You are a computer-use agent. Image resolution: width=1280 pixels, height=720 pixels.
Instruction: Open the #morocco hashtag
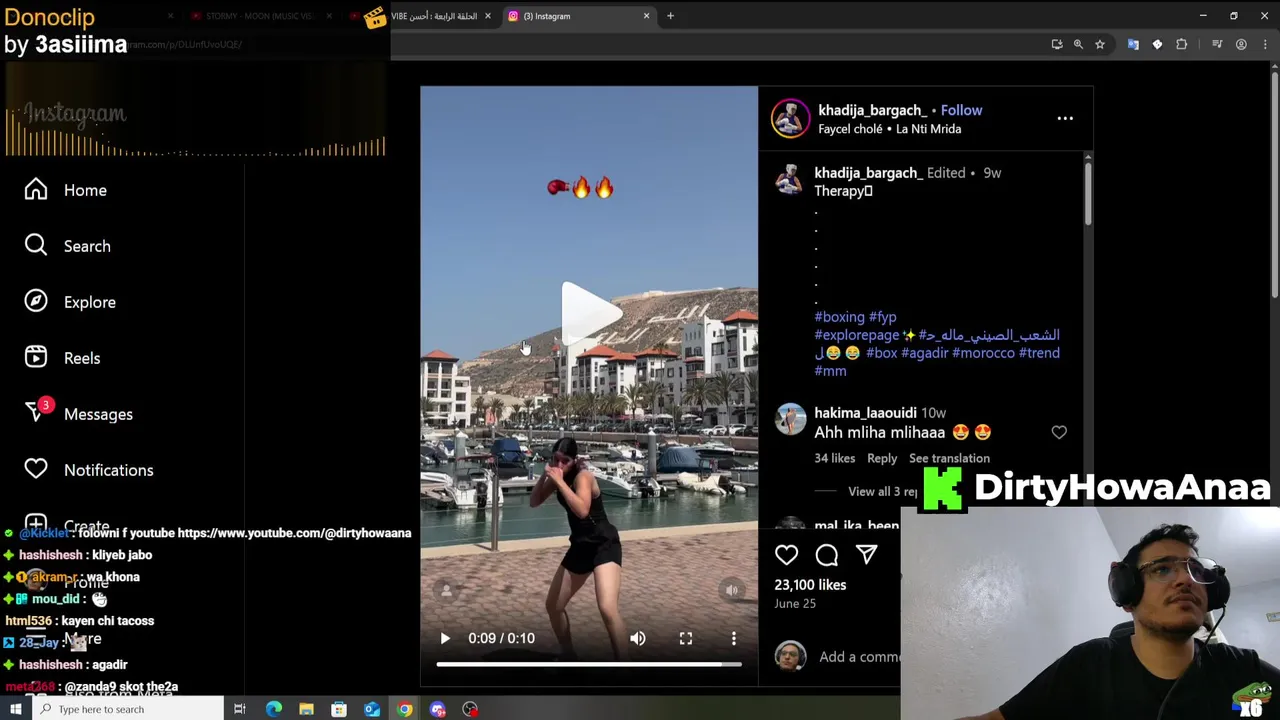tap(983, 353)
